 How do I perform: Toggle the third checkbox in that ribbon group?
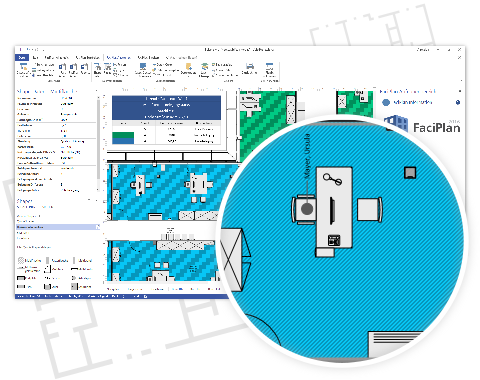pos(214,75)
